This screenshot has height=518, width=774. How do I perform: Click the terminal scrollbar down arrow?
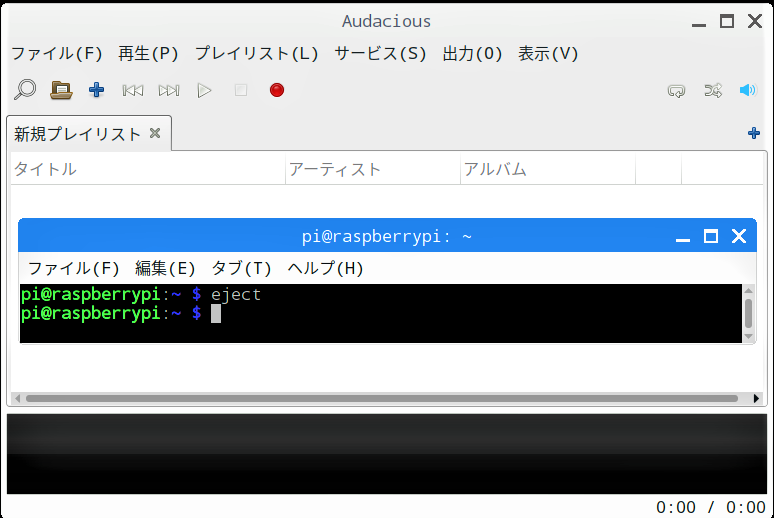click(748, 336)
